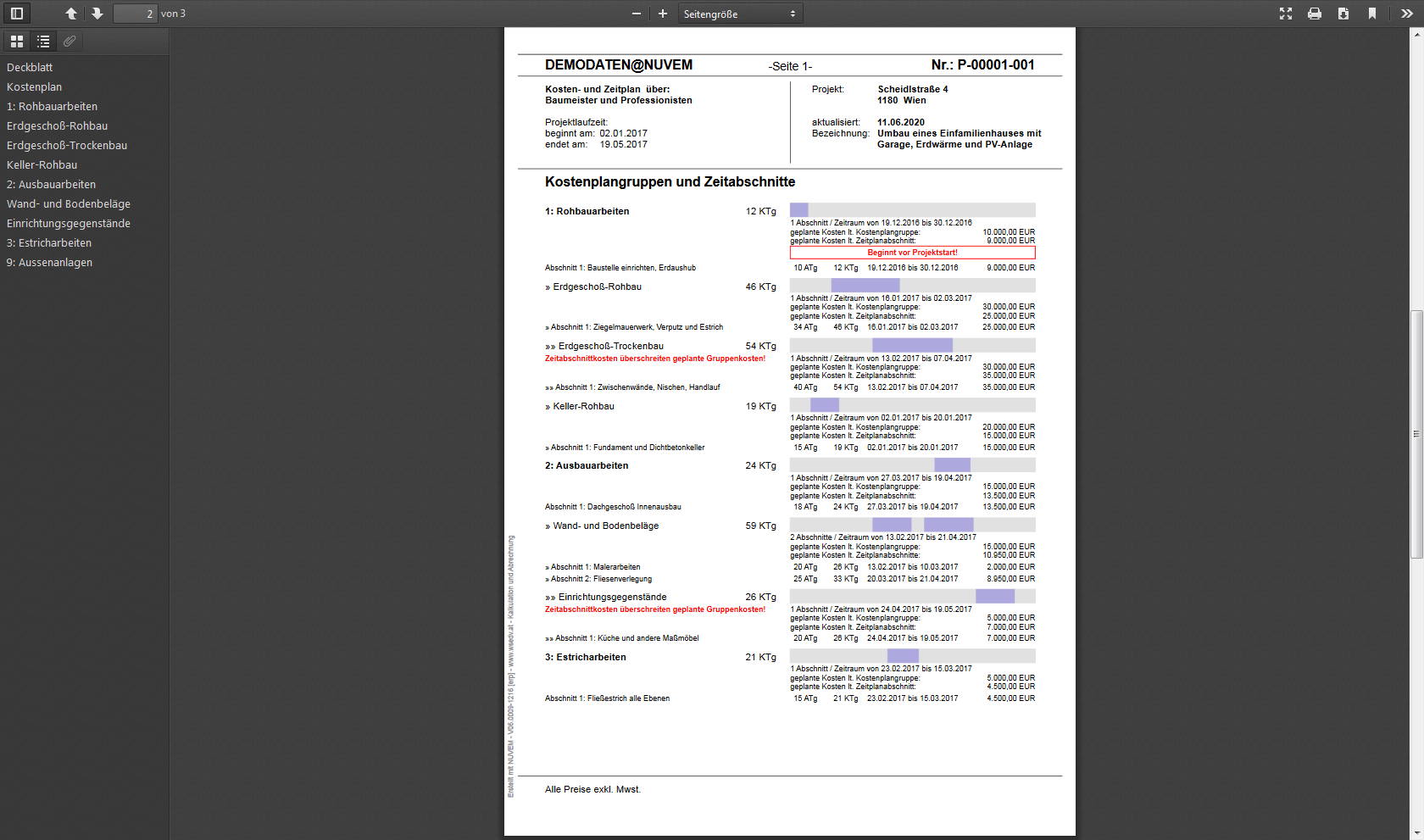Image resolution: width=1424 pixels, height=840 pixels.
Task: Navigate to Keller-Rohbau outline item
Action: point(42,165)
